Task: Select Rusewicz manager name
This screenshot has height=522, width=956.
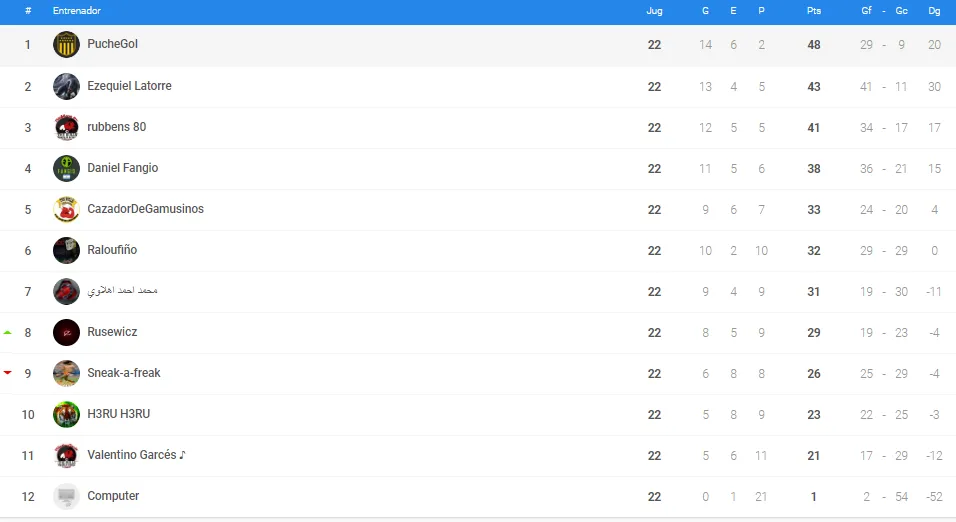Action: pos(112,332)
